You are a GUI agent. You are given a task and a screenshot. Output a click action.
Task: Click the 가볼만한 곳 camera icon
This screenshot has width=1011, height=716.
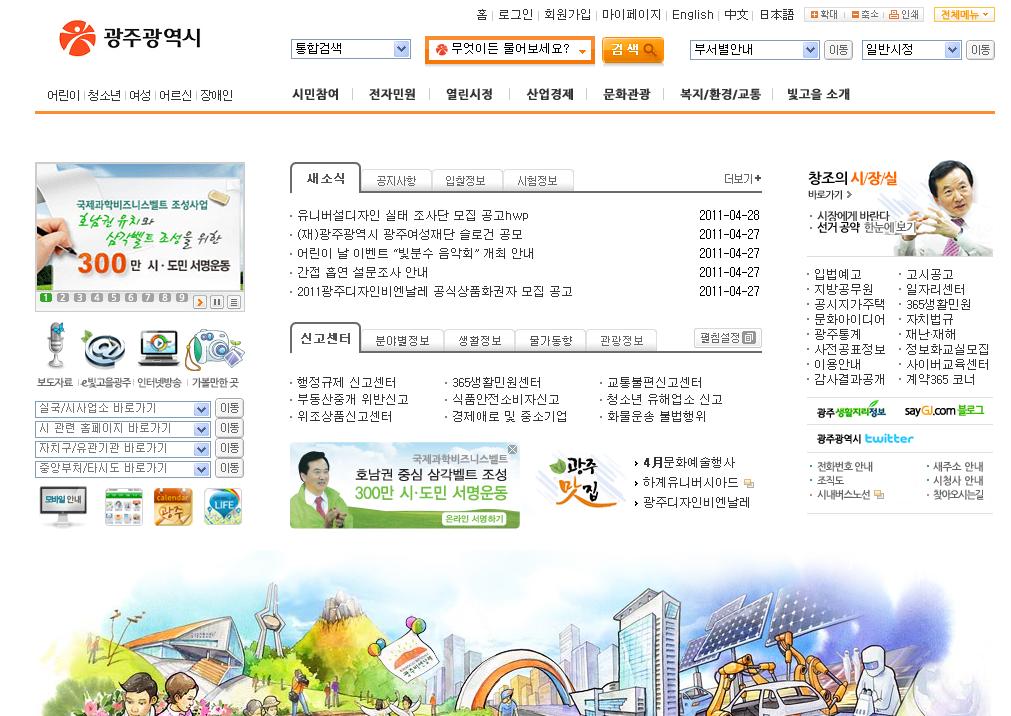(x=214, y=347)
